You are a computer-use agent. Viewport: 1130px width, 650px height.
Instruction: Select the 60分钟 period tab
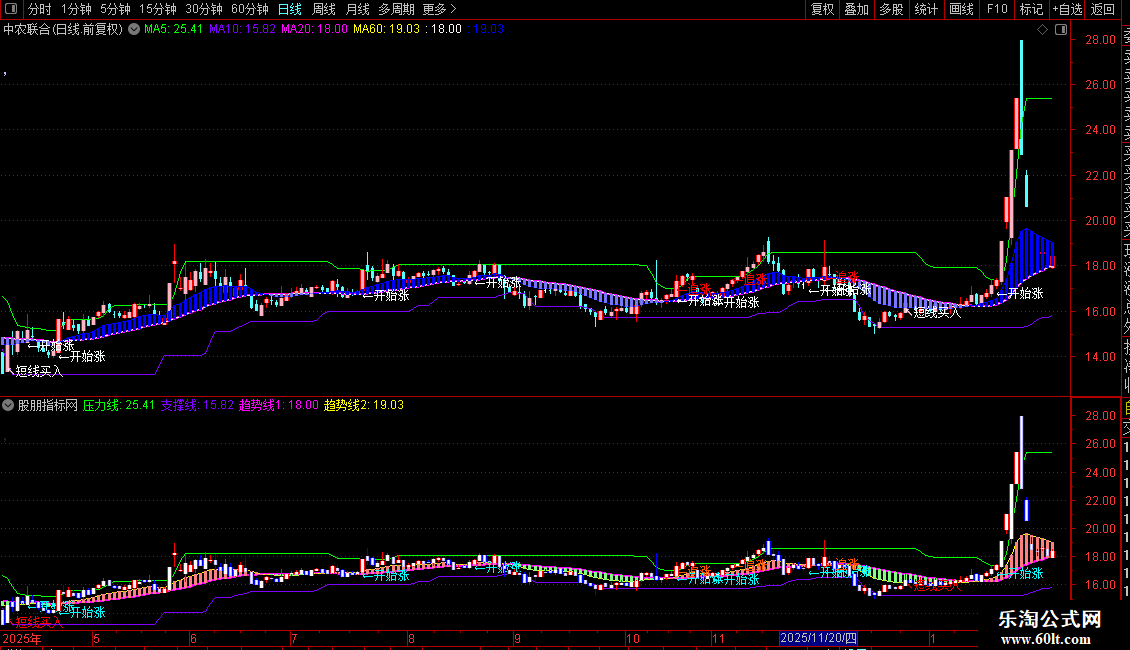(x=249, y=9)
